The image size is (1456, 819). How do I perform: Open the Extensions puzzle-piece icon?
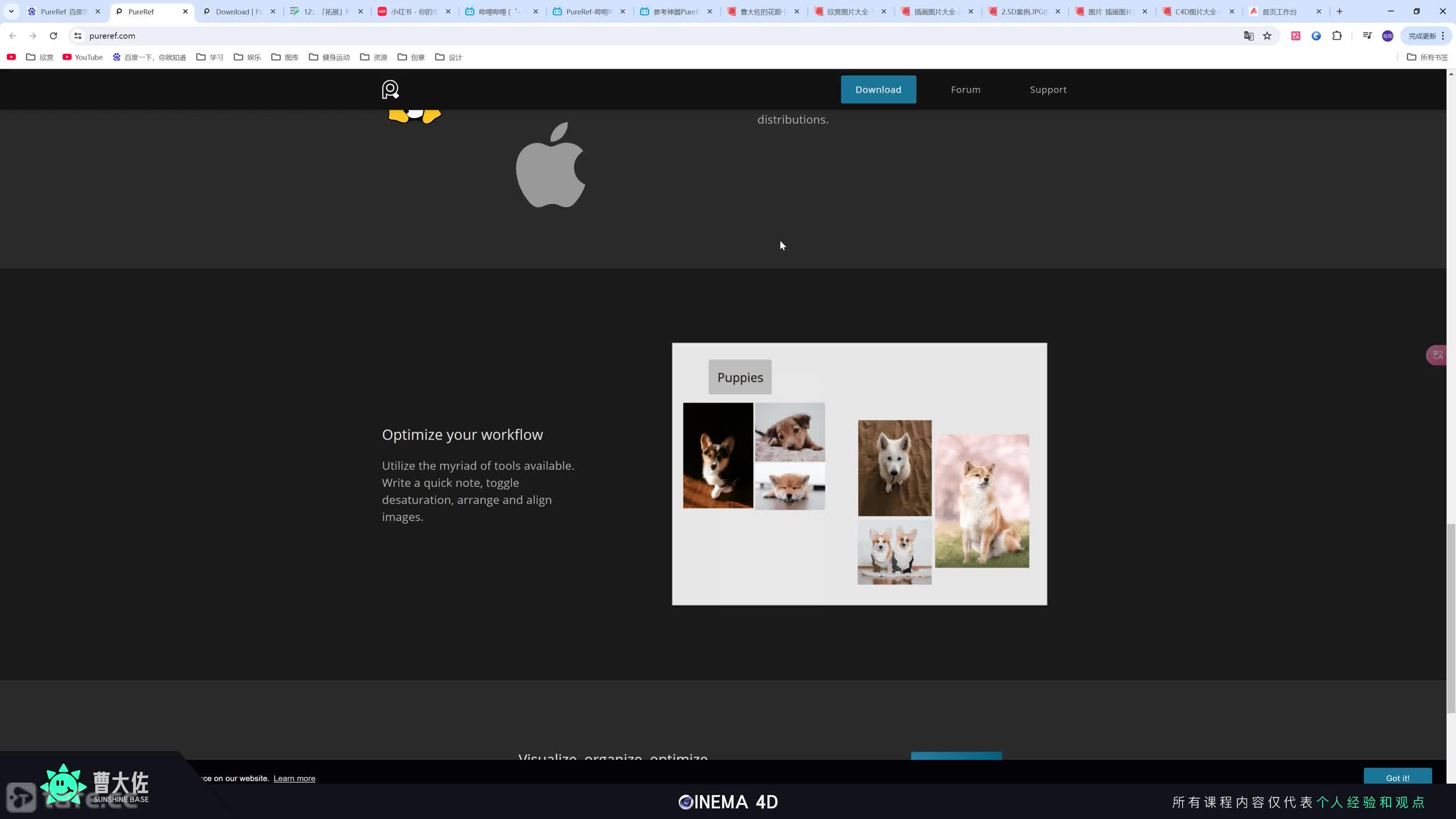(x=1337, y=36)
